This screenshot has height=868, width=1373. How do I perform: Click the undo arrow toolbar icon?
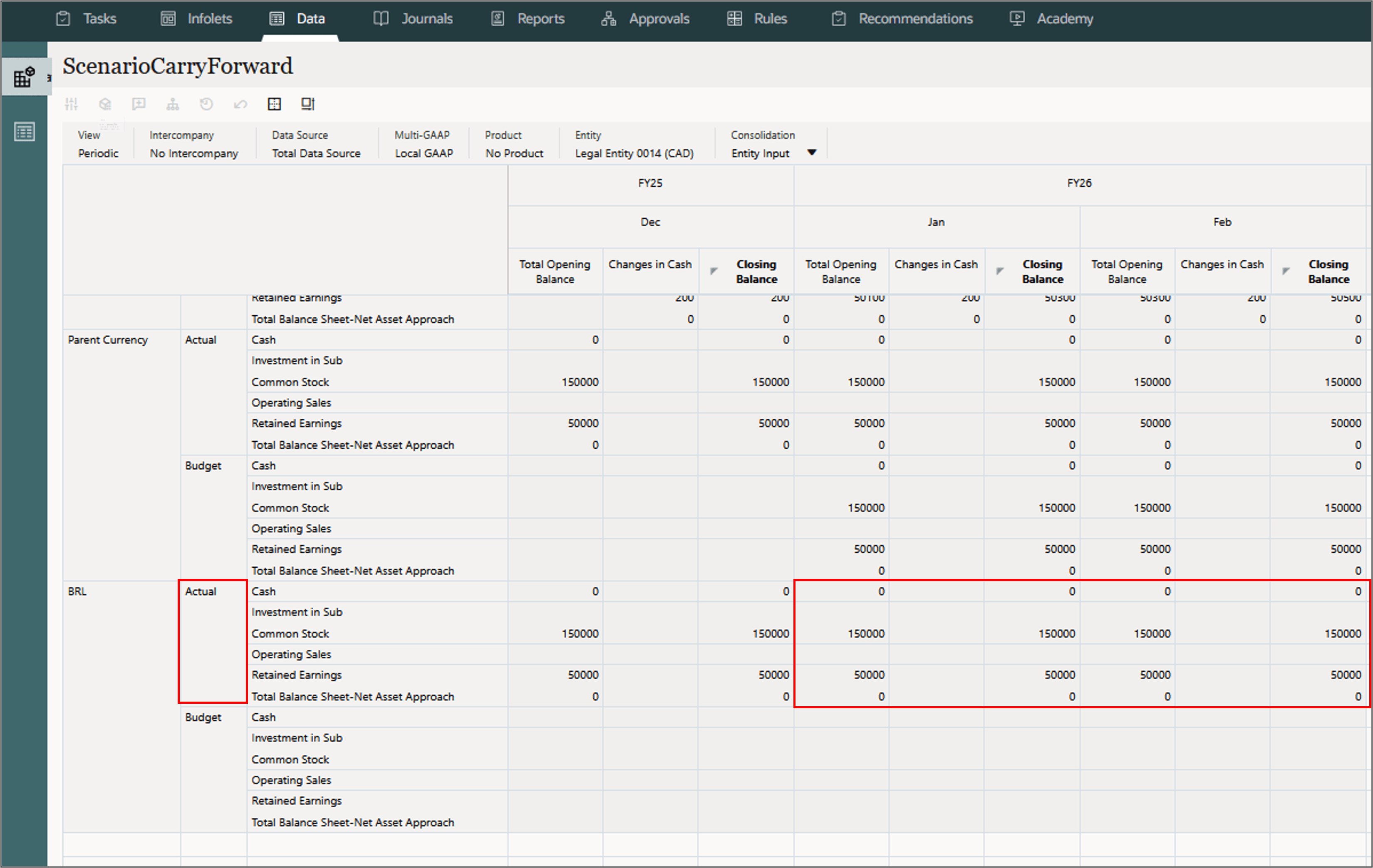(240, 104)
